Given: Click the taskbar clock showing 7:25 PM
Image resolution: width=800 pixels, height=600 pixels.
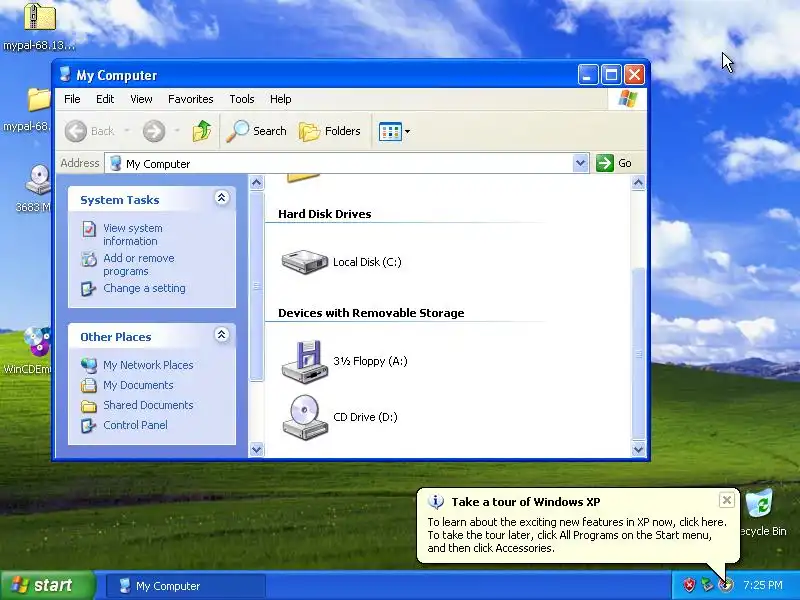Looking at the screenshot, I should coord(763,585).
